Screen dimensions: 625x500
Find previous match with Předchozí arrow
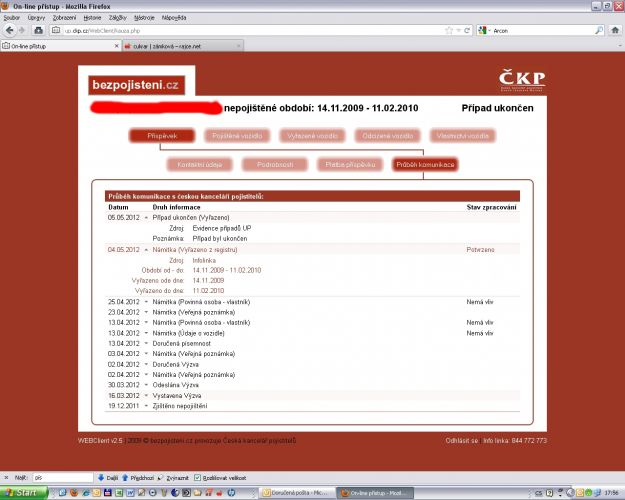(x=138, y=477)
